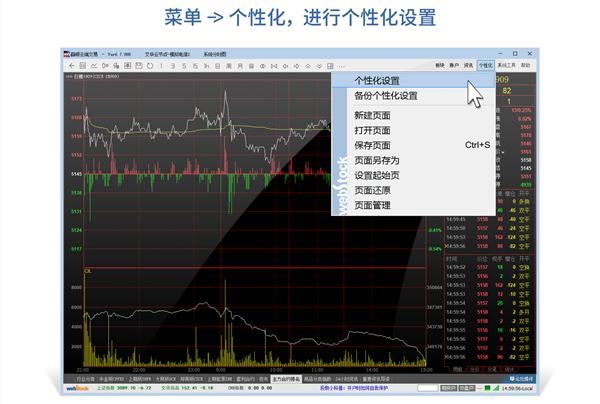Open the 个性化 menu bar item
The height and width of the screenshot is (404, 600).
click(x=485, y=63)
